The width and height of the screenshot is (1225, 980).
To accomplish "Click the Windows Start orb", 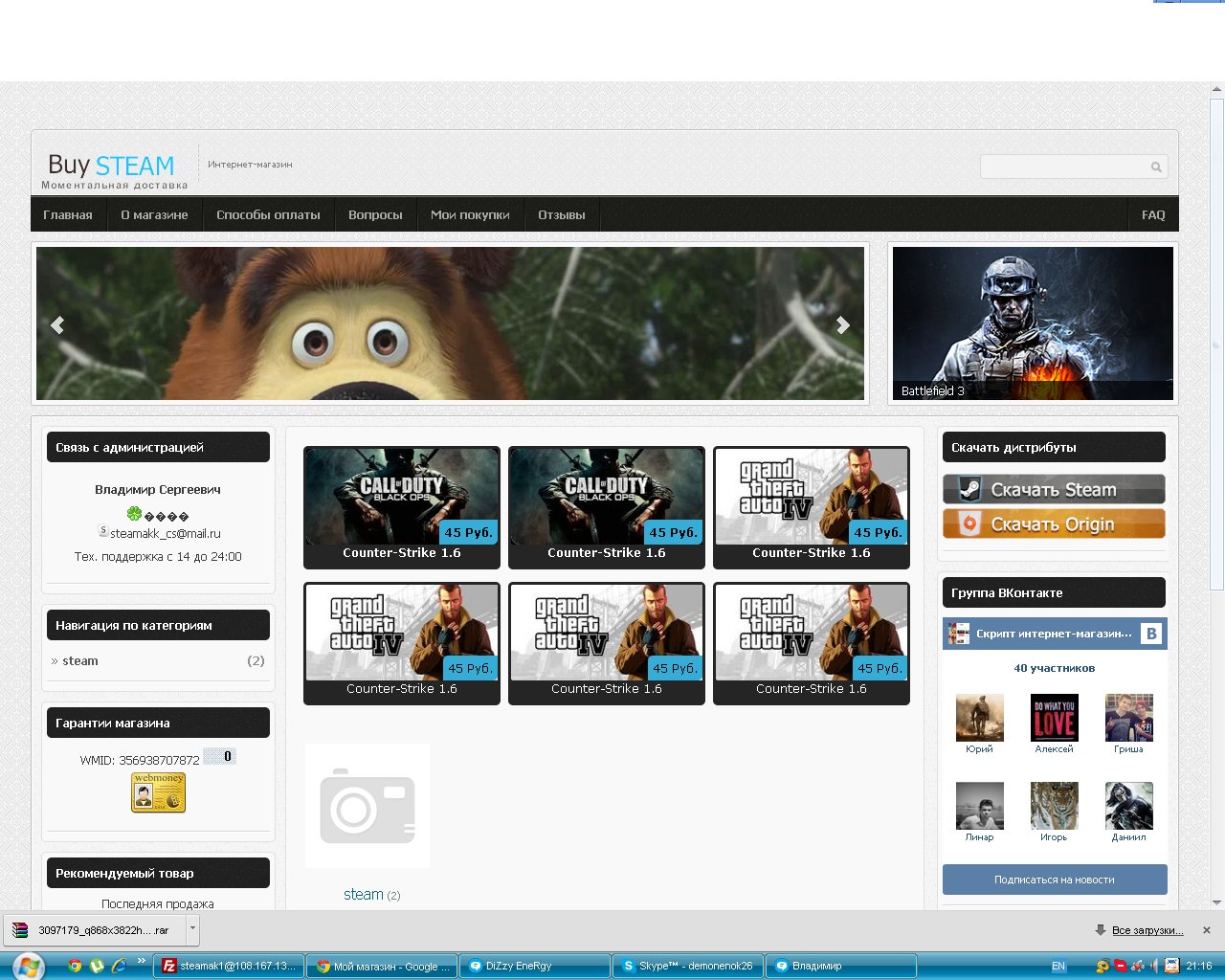I will (28, 966).
